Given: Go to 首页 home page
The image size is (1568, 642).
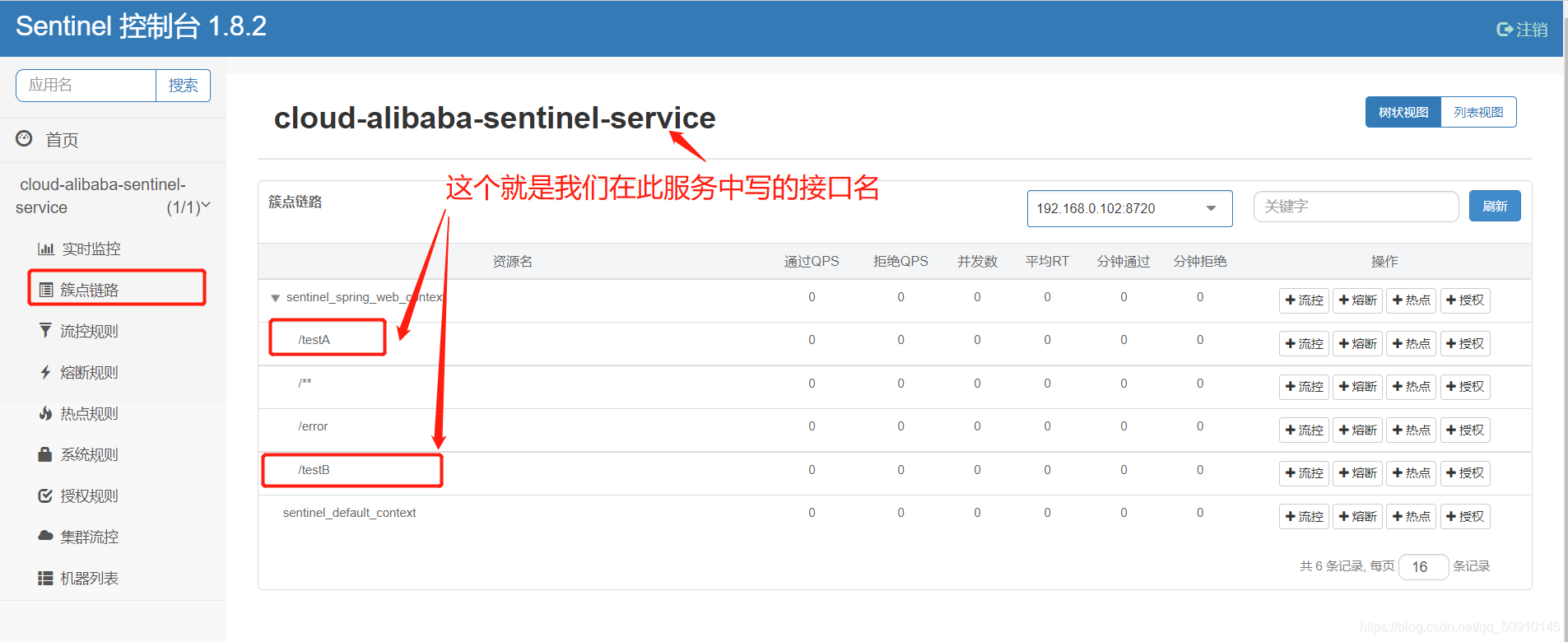Looking at the screenshot, I should (62, 139).
